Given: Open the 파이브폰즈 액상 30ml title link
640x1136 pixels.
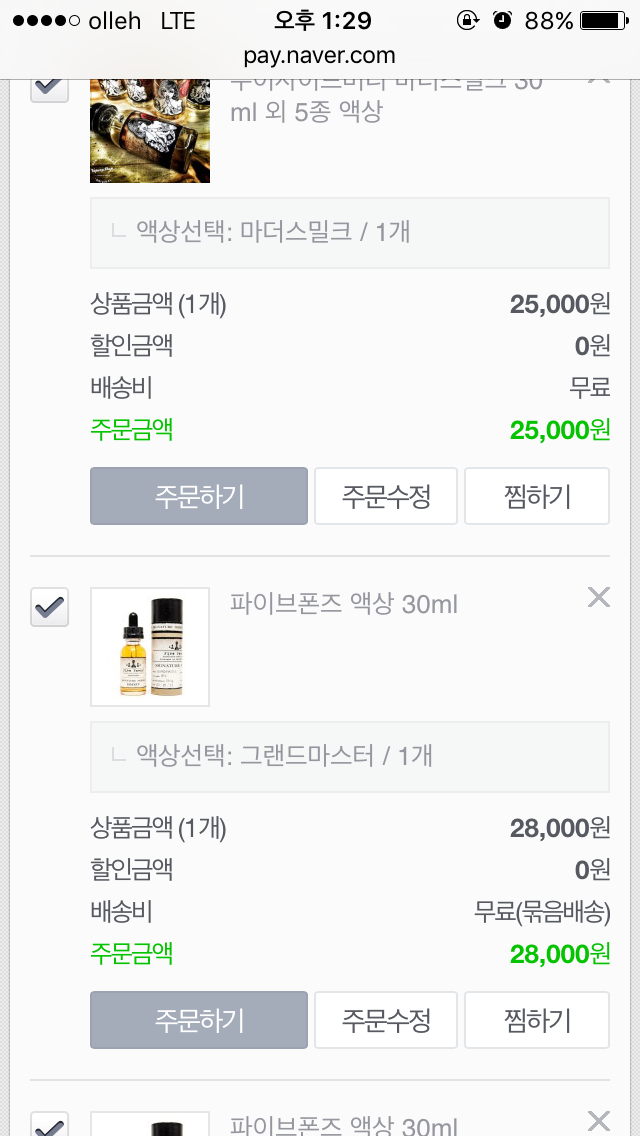Looking at the screenshot, I should pyautogui.click(x=344, y=604).
